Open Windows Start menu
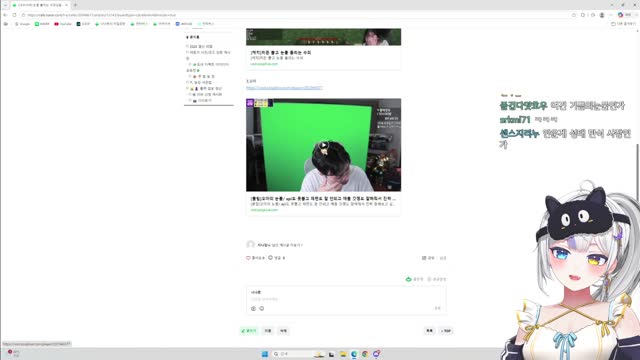The image size is (640, 360). click(x=264, y=354)
